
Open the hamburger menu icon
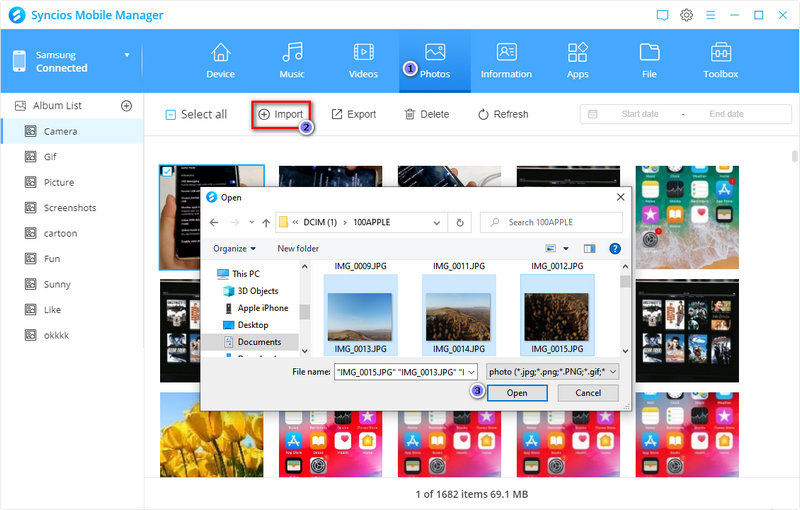[x=710, y=15]
